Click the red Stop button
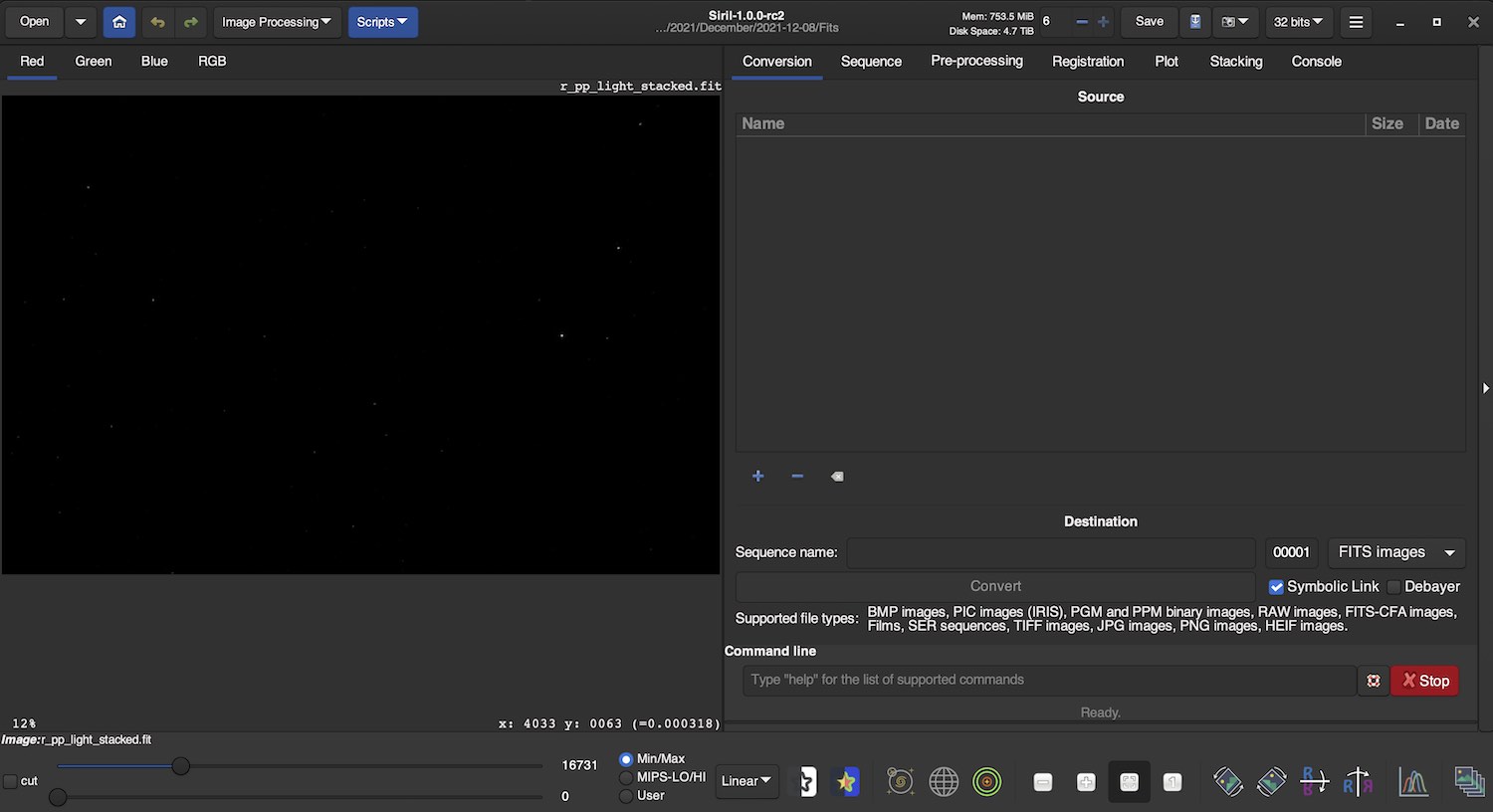Screen dimensions: 1493x812 click(x=1424, y=681)
